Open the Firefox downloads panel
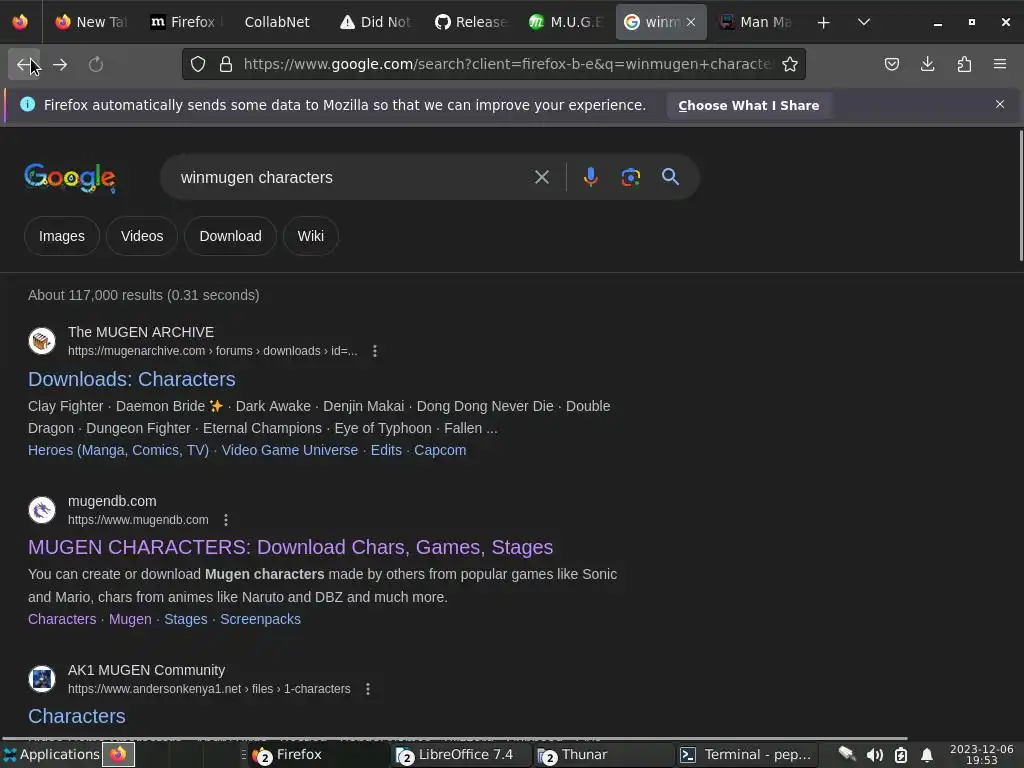Viewport: 1024px width, 768px height. pos(927,64)
